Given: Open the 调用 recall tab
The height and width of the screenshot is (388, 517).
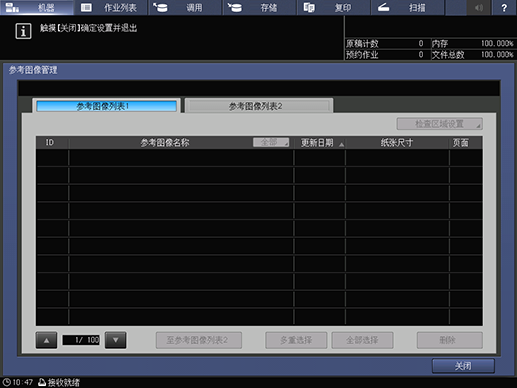Looking at the screenshot, I should pos(185,7).
